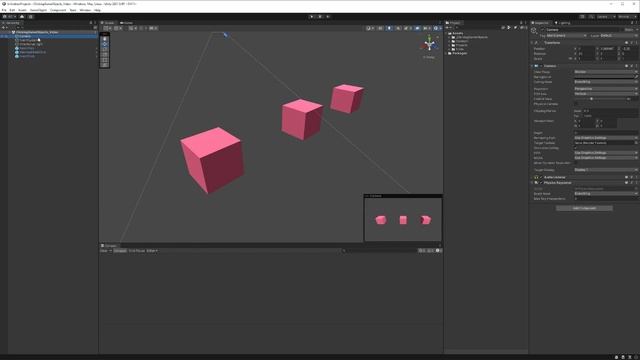Open the shading draw mode dropdown
The height and width of the screenshot is (360, 640).
370,28
